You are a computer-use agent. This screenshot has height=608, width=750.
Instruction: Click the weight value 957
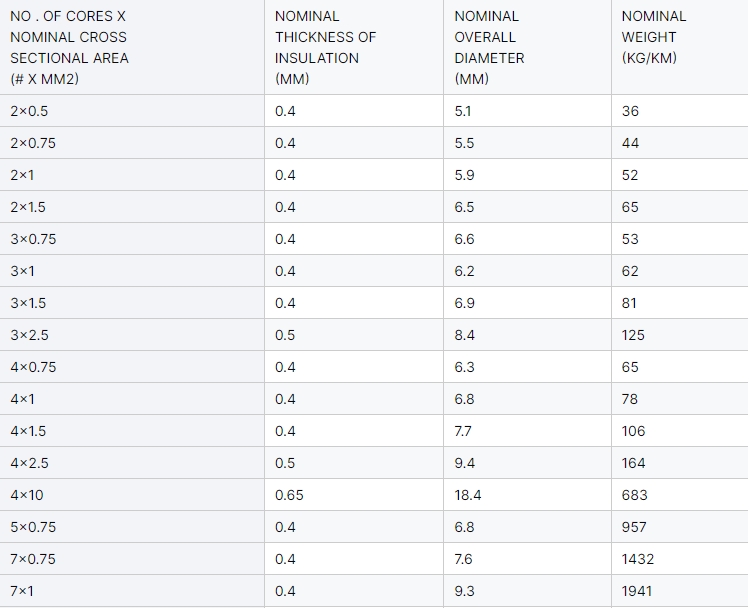[x=634, y=527]
